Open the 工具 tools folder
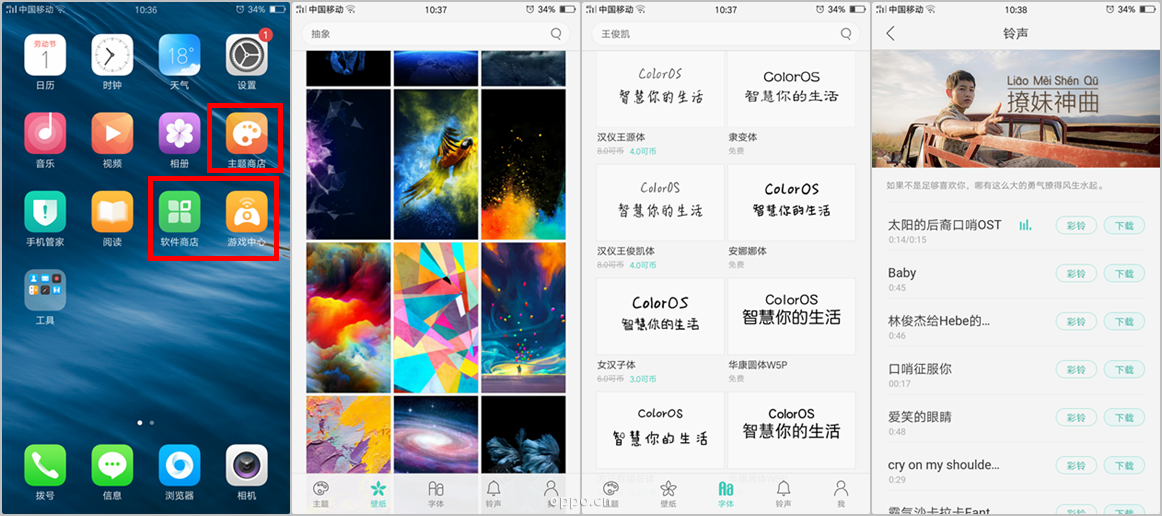This screenshot has width=1162, height=516. click(45, 290)
